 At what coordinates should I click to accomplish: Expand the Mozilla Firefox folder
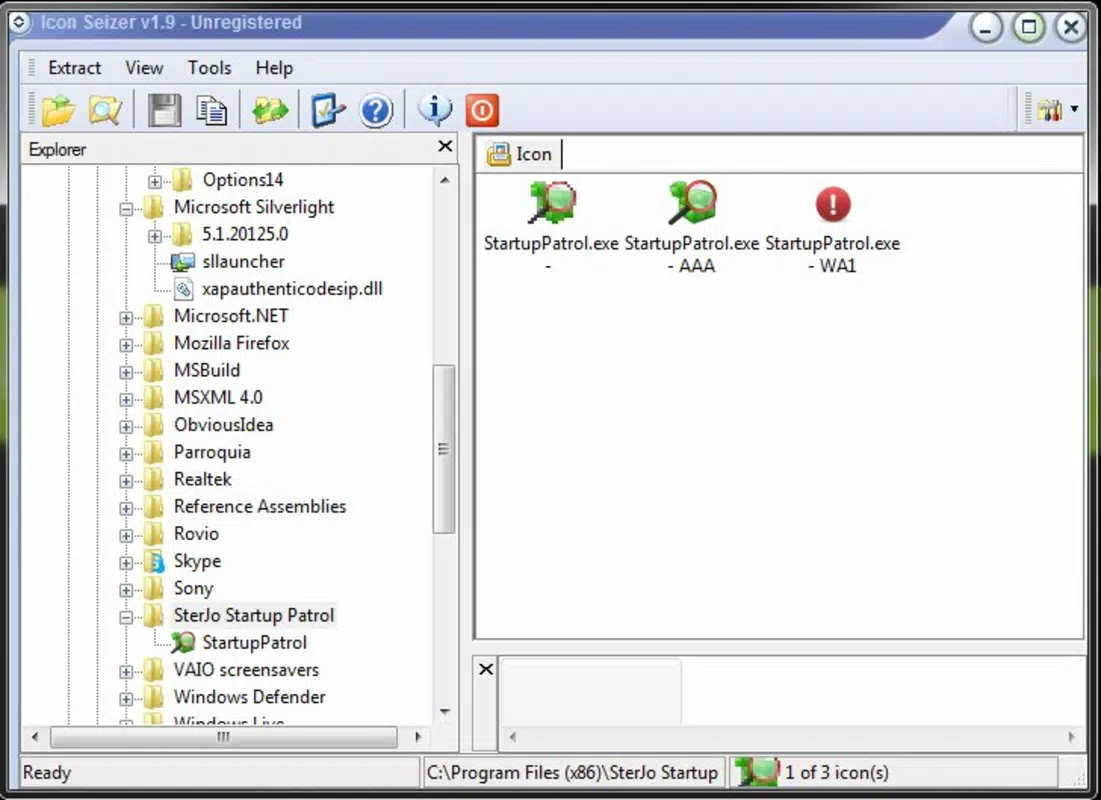click(126, 345)
